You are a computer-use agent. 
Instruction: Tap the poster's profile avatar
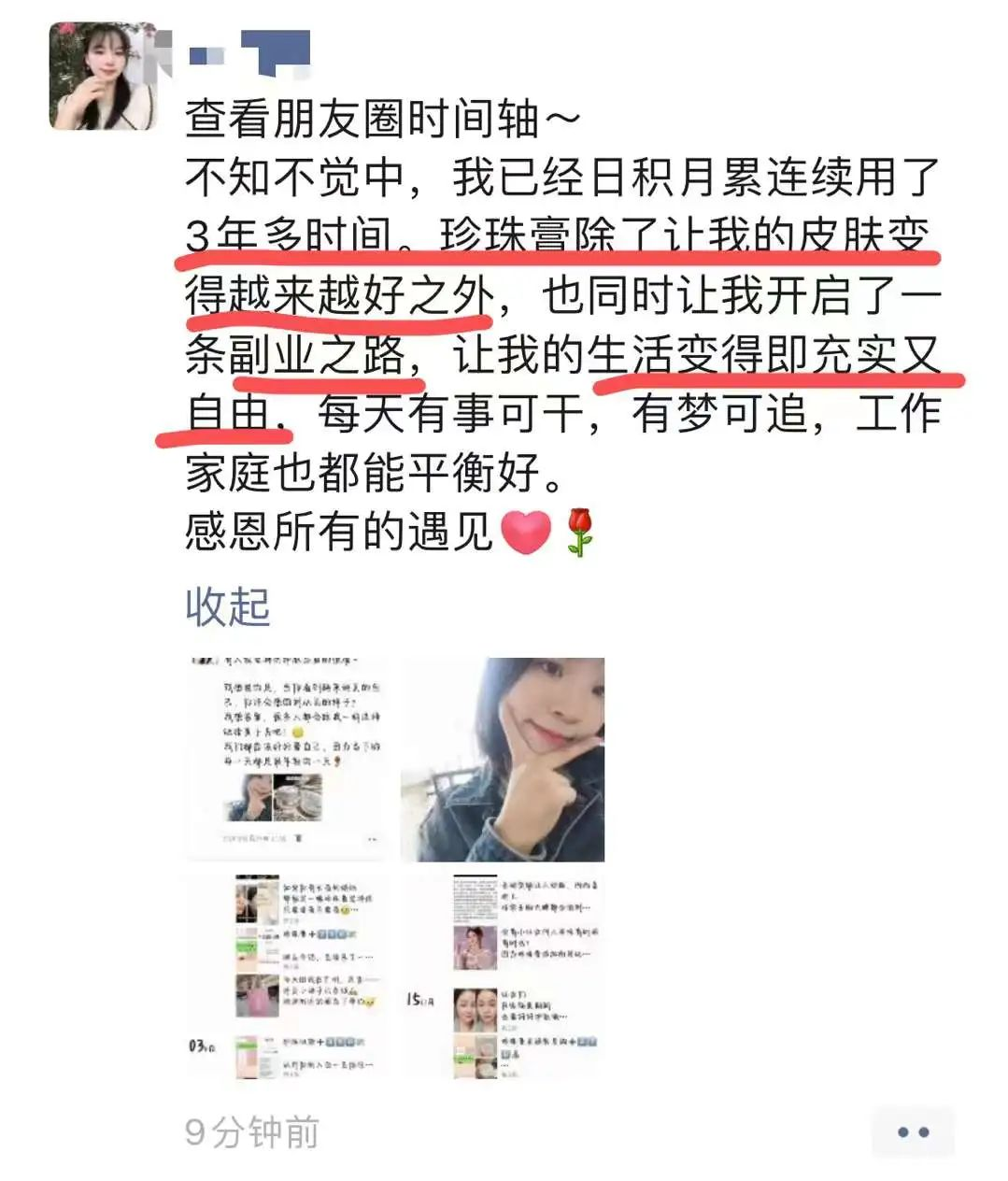point(103,77)
